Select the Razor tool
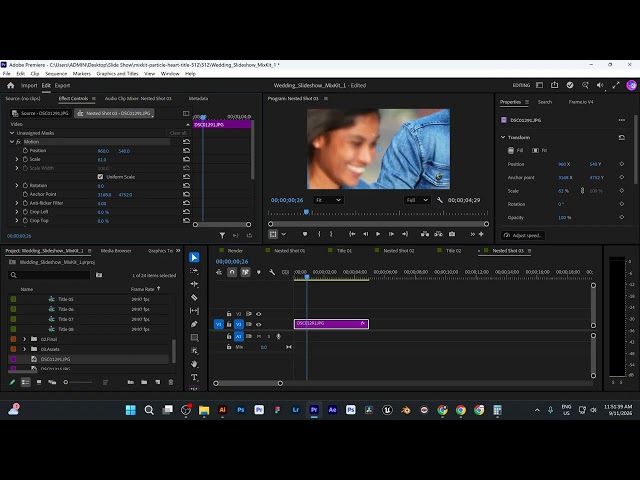Viewport: 640px width, 480px height. [x=194, y=297]
